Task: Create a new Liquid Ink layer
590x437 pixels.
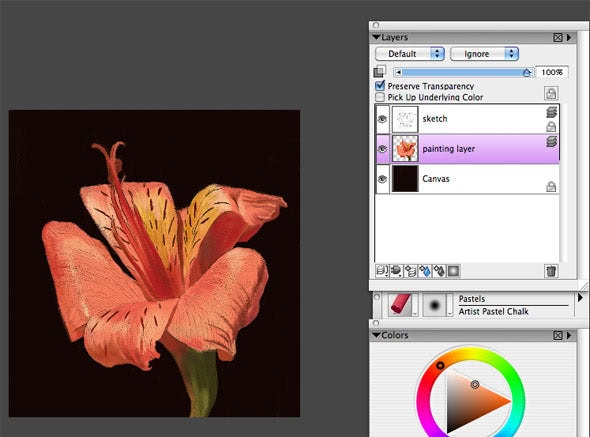Action: point(439,271)
